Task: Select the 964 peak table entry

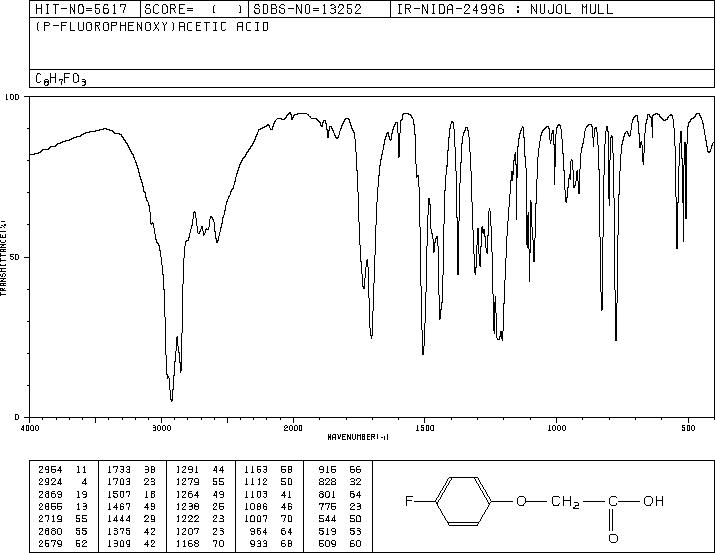Action: pos(272,532)
